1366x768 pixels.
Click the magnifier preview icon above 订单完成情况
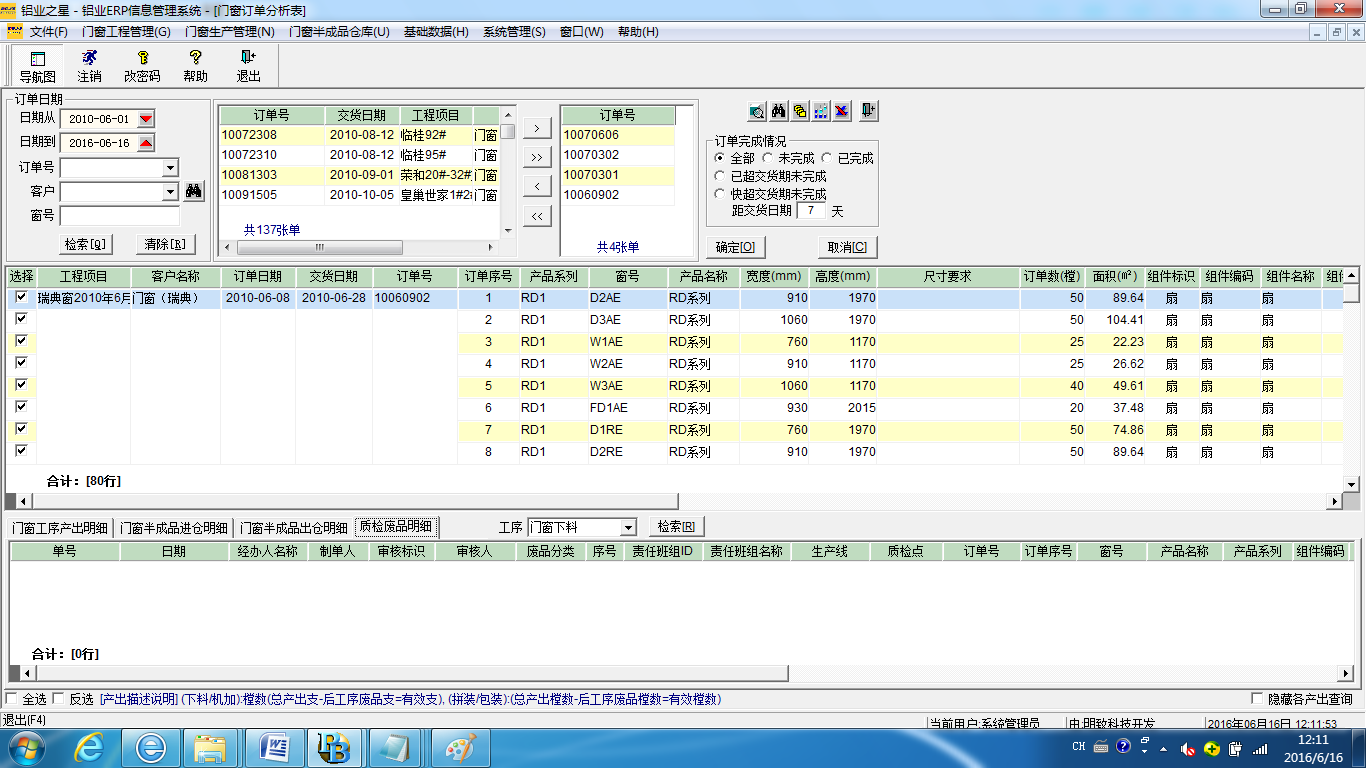(x=757, y=111)
